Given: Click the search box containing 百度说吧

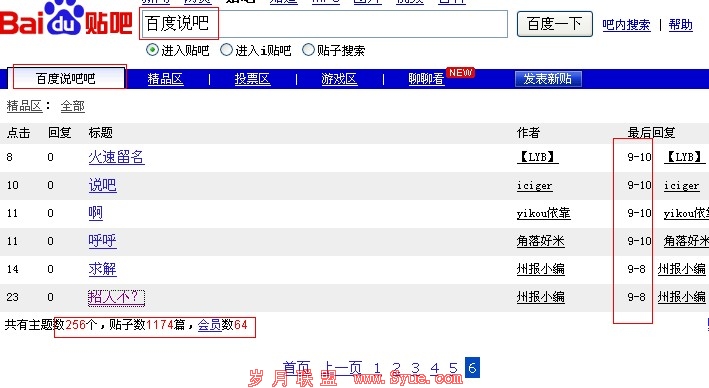Looking at the screenshot, I should coord(324,24).
